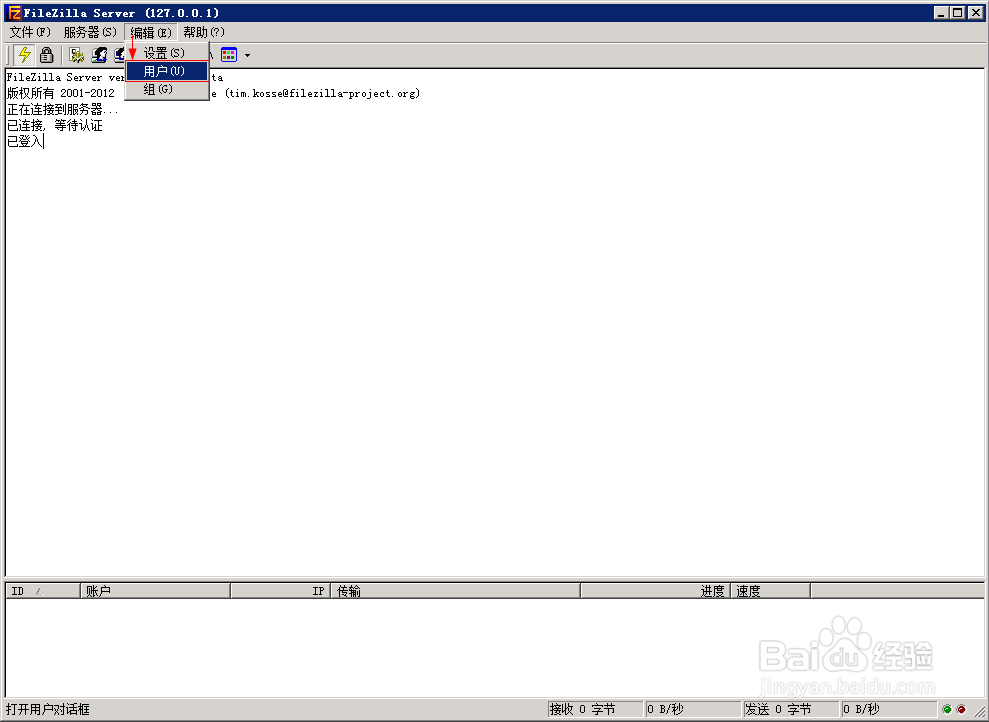Click the tim.kosse@filezilla-project.org email text
The width and height of the screenshot is (989, 722).
(322, 93)
